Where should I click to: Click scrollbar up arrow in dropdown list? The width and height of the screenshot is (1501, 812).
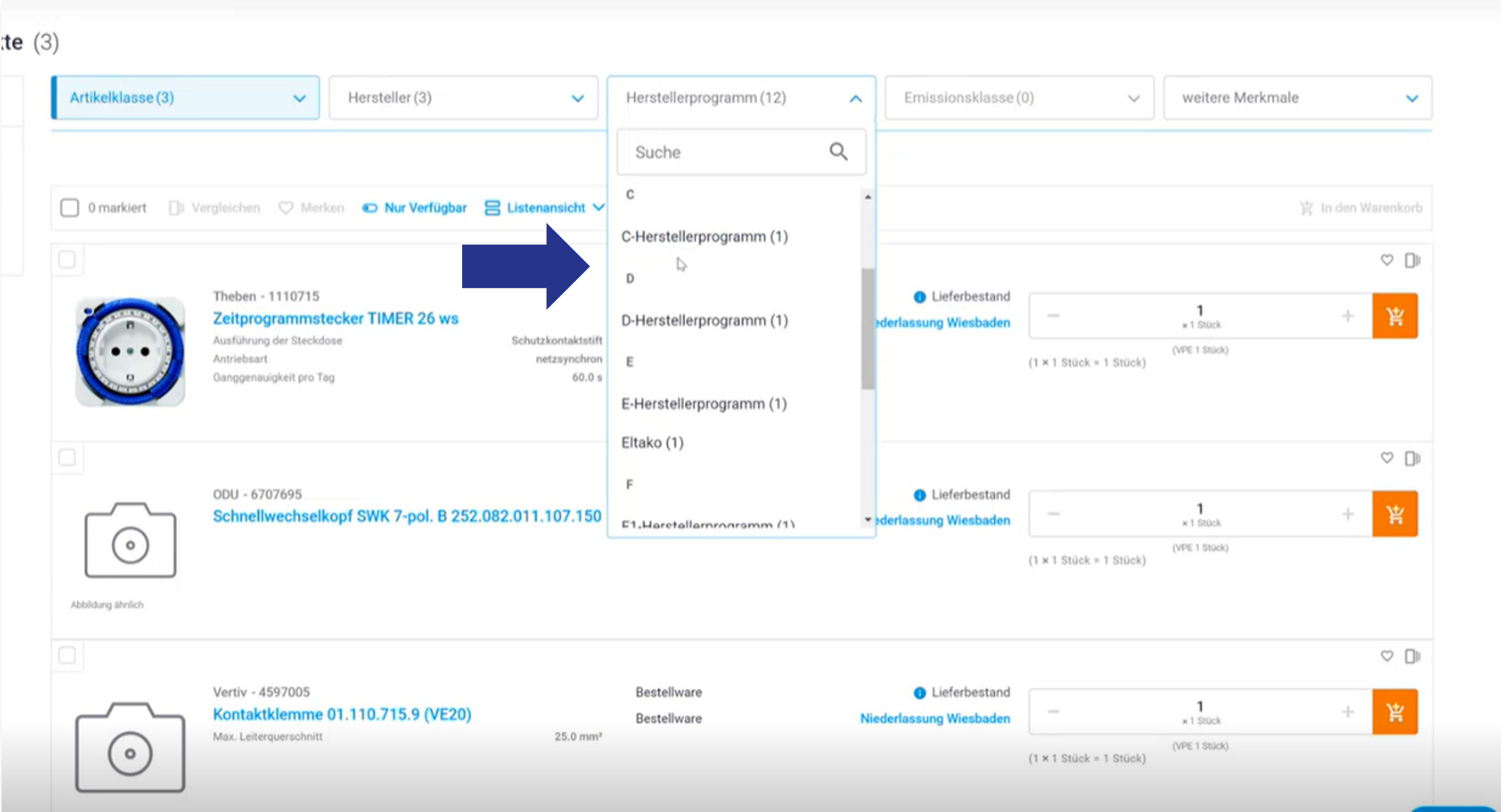tap(867, 197)
